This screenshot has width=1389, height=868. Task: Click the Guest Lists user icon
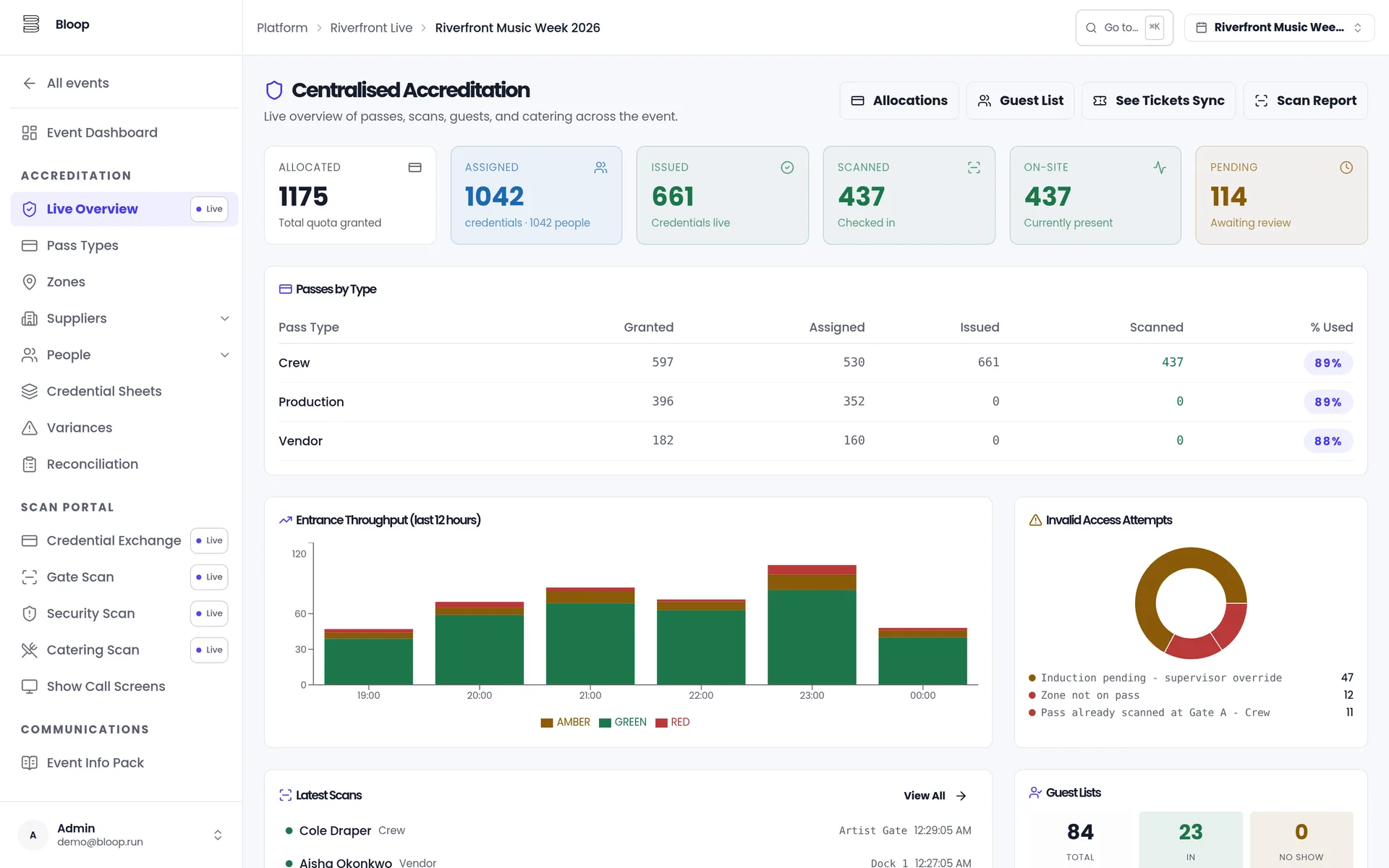(x=1036, y=793)
